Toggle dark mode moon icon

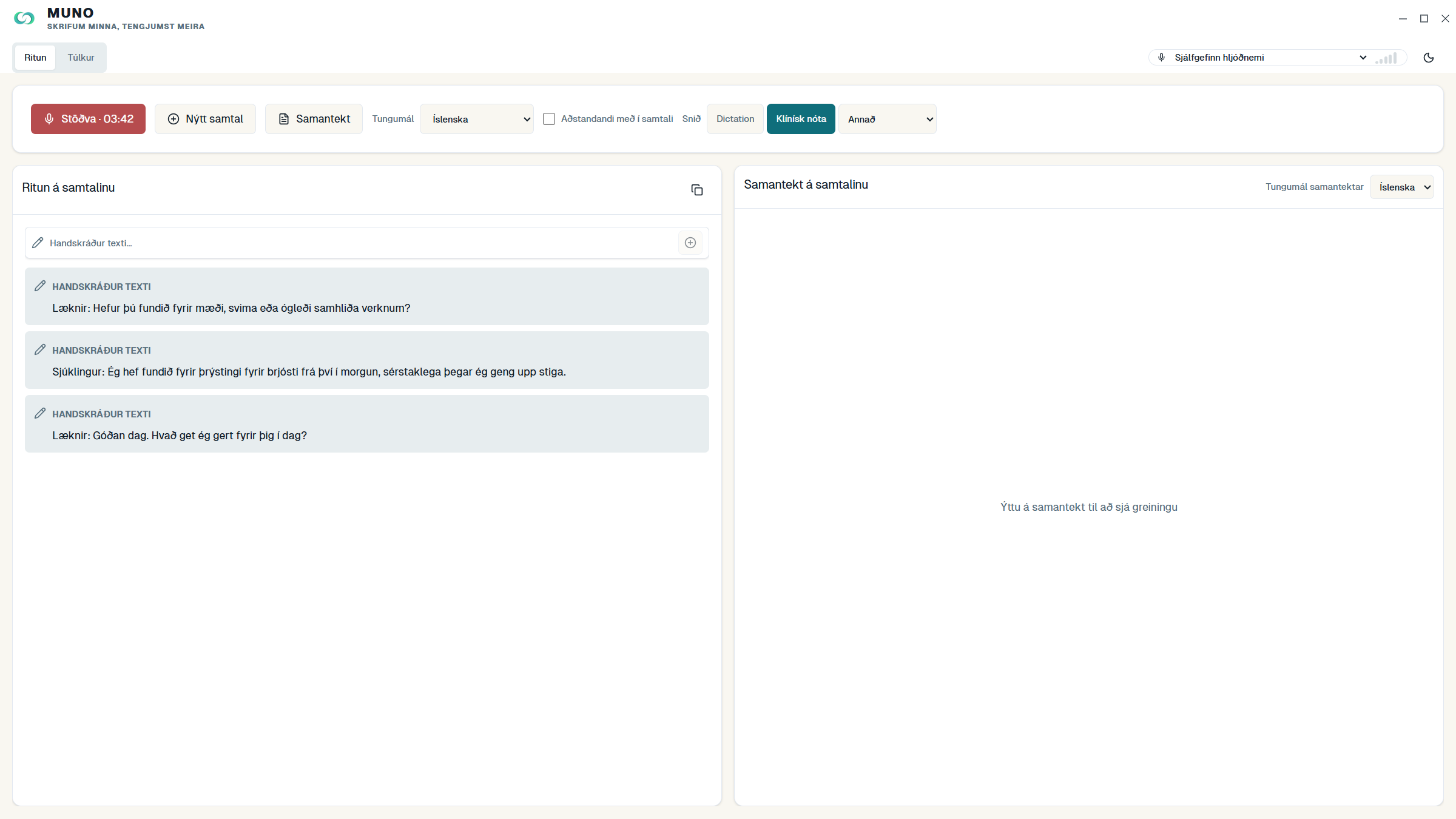click(x=1429, y=58)
